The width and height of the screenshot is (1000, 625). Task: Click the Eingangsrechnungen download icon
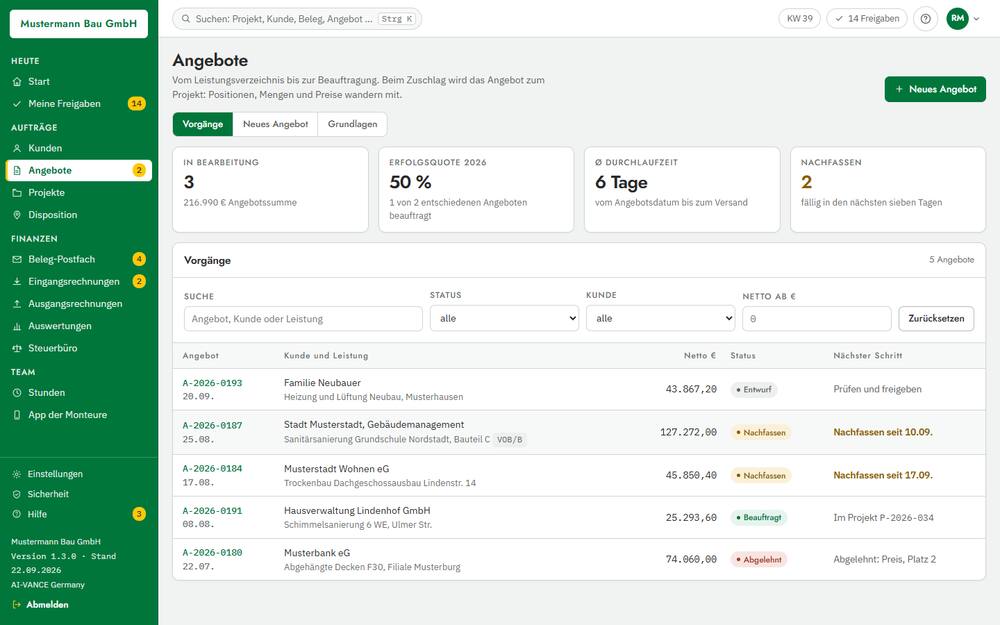17,282
